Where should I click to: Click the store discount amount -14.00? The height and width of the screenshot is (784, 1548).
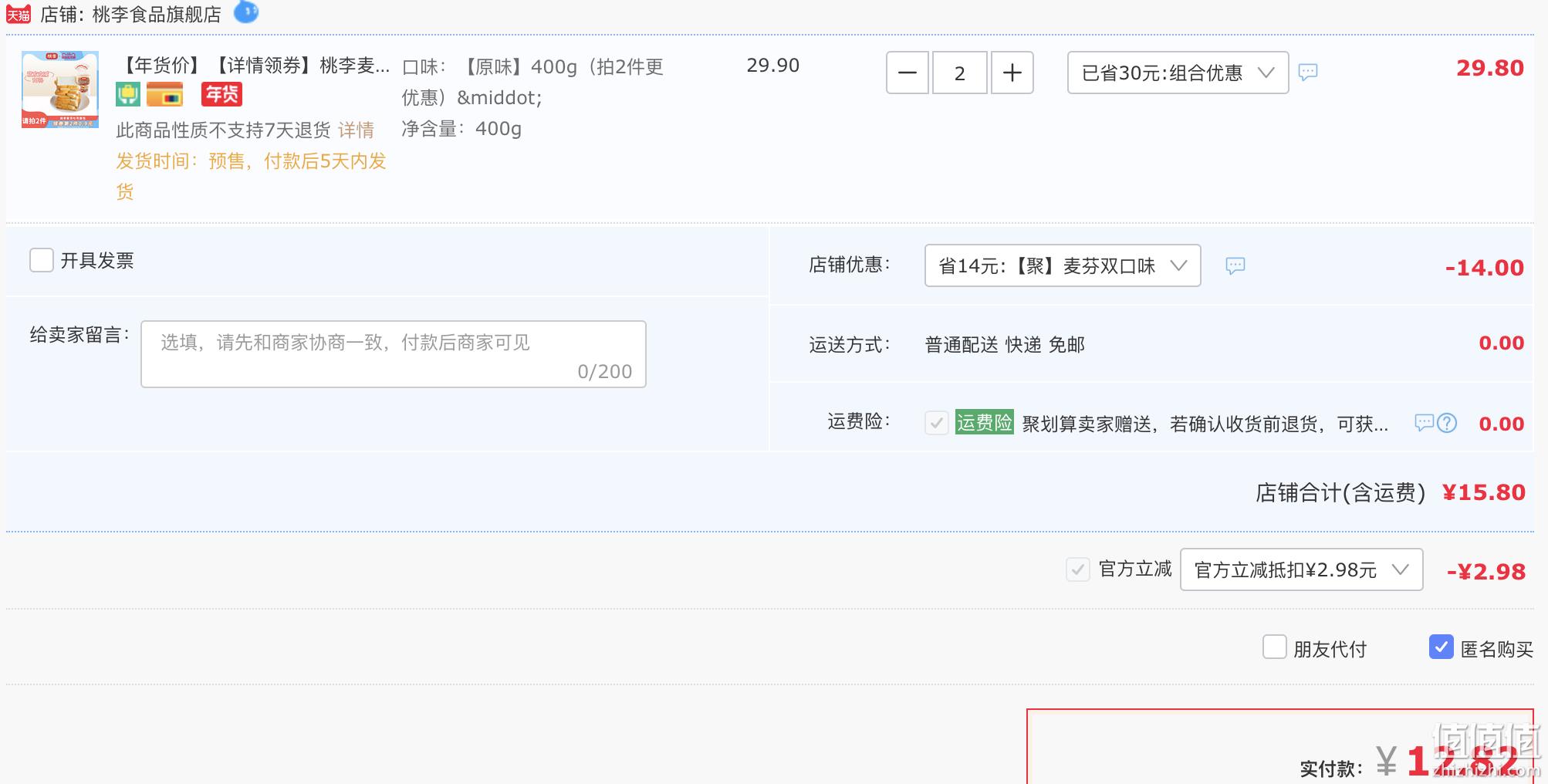coord(1485,268)
